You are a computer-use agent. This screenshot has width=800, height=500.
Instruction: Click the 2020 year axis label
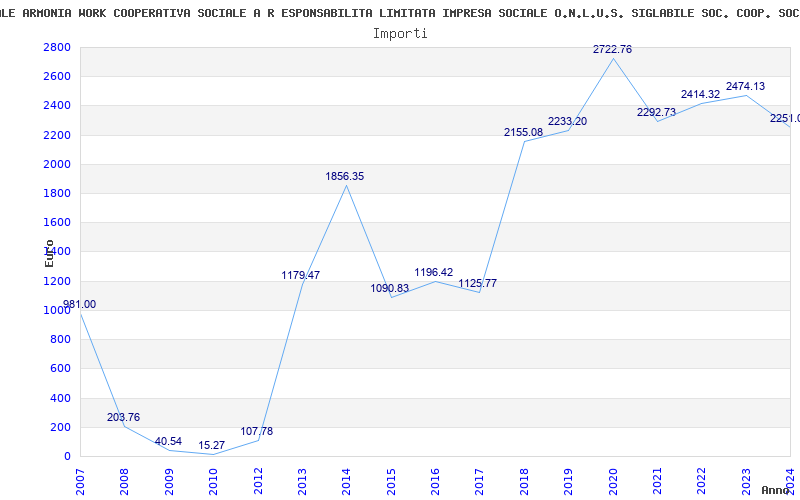click(613, 481)
